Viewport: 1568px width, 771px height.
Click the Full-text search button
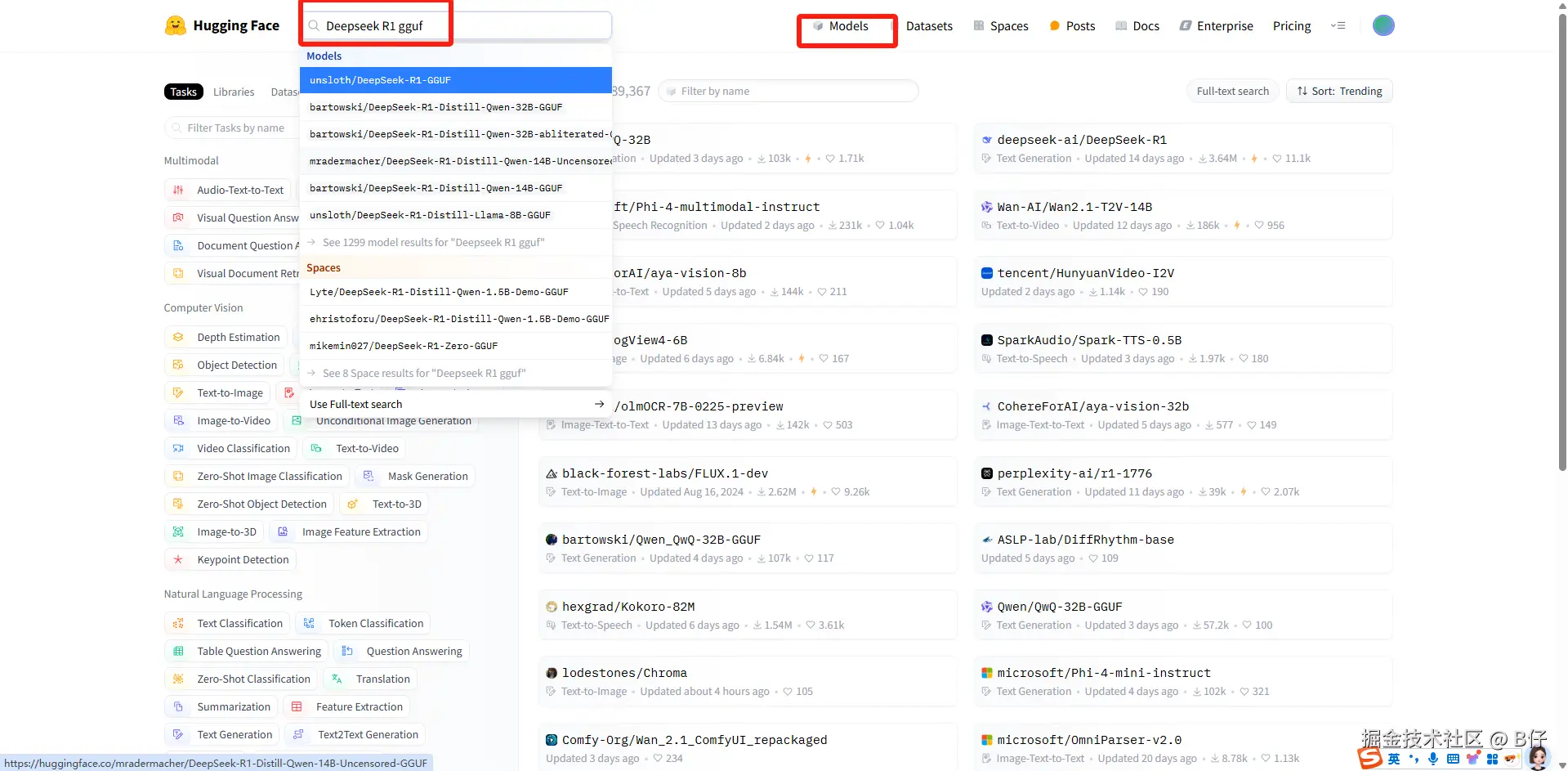pyautogui.click(x=1232, y=91)
